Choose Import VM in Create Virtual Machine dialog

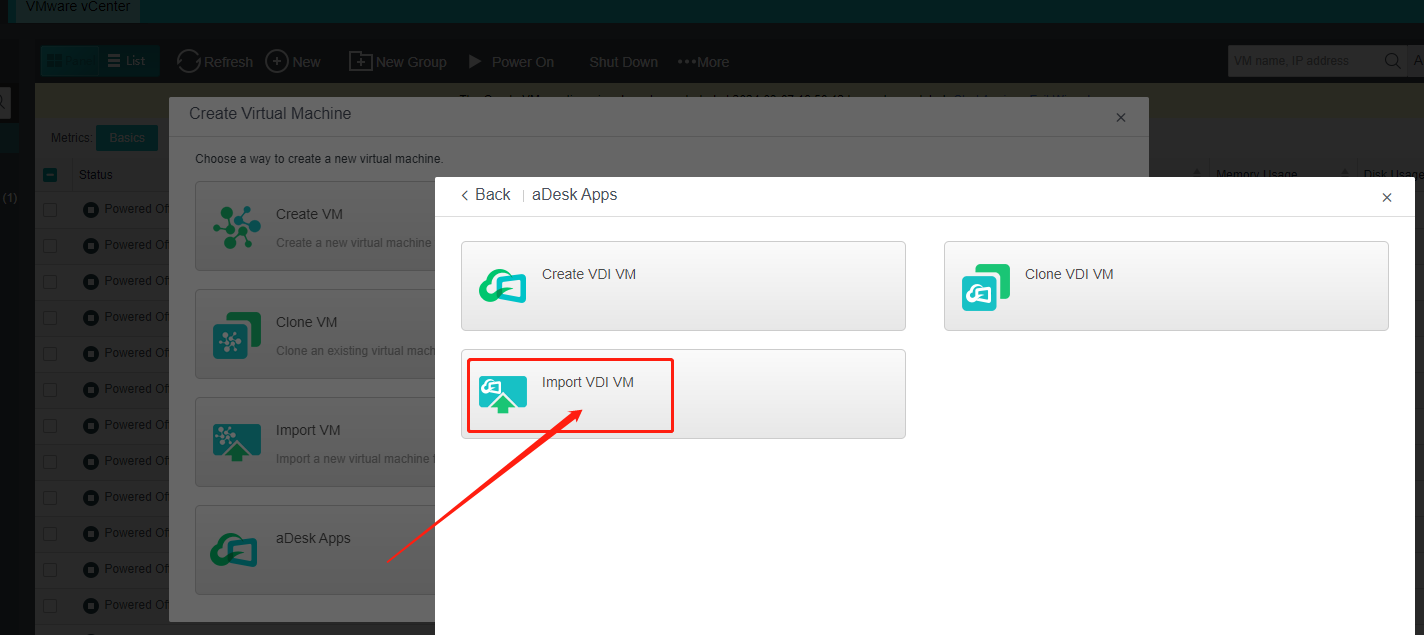[x=315, y=442]
